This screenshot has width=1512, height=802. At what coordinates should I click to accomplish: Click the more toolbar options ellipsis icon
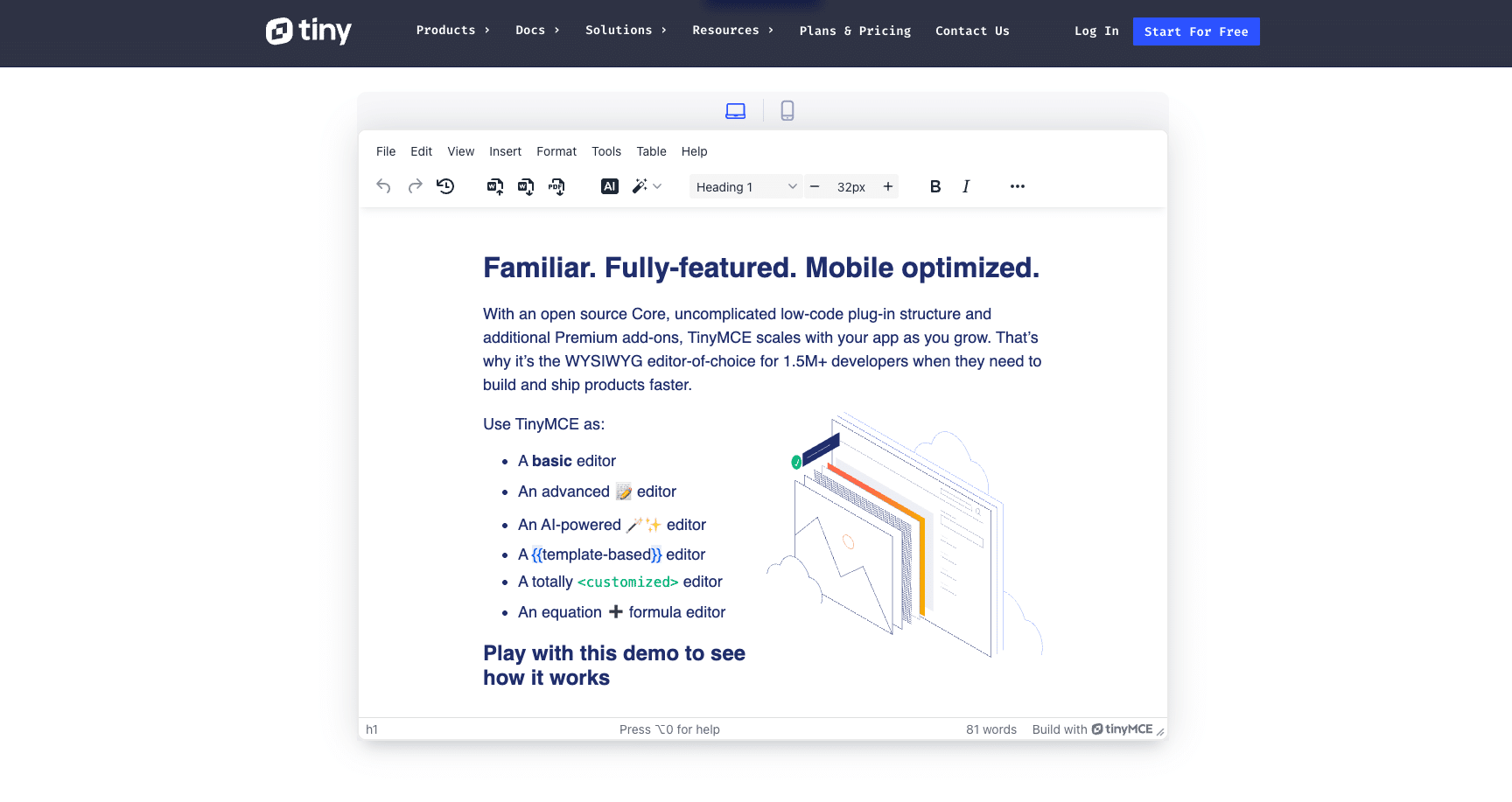(x=1017, y=186)
